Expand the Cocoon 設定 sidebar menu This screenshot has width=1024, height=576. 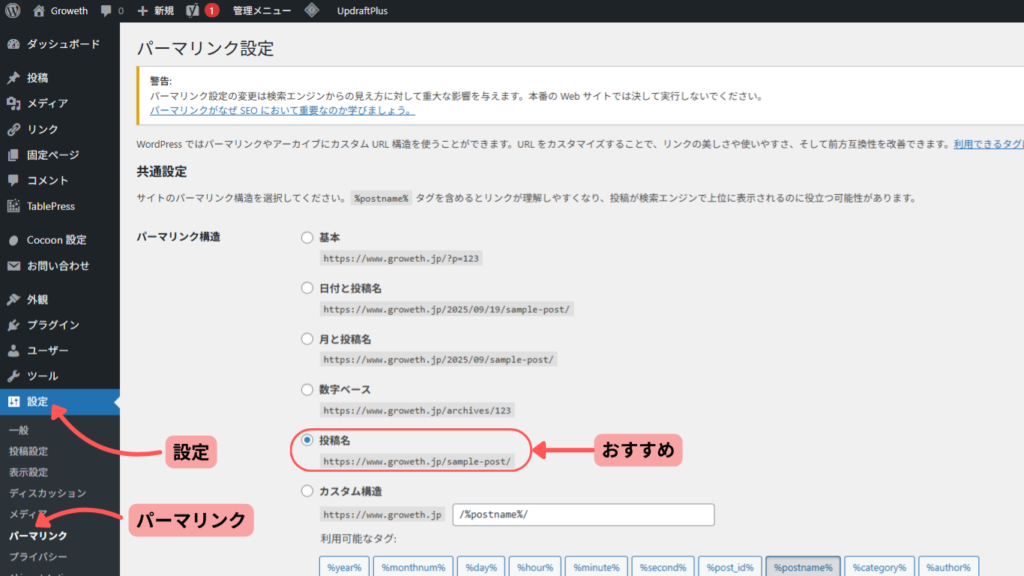point(56,240)
